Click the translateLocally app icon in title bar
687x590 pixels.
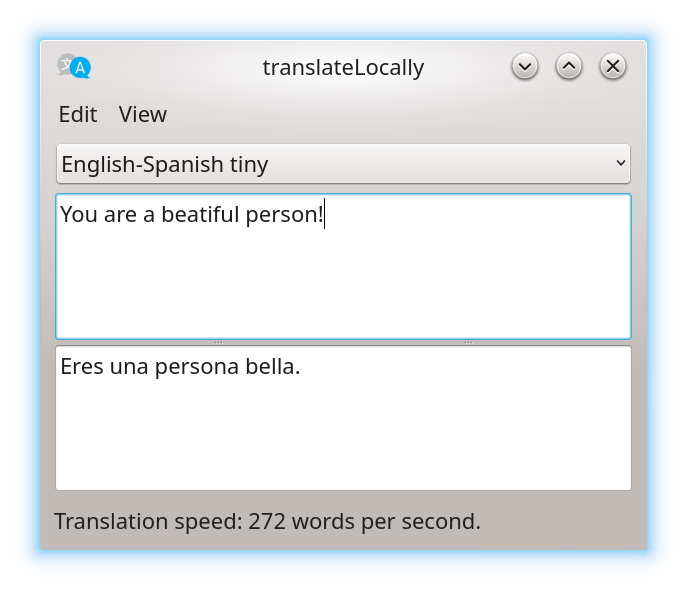74,67
